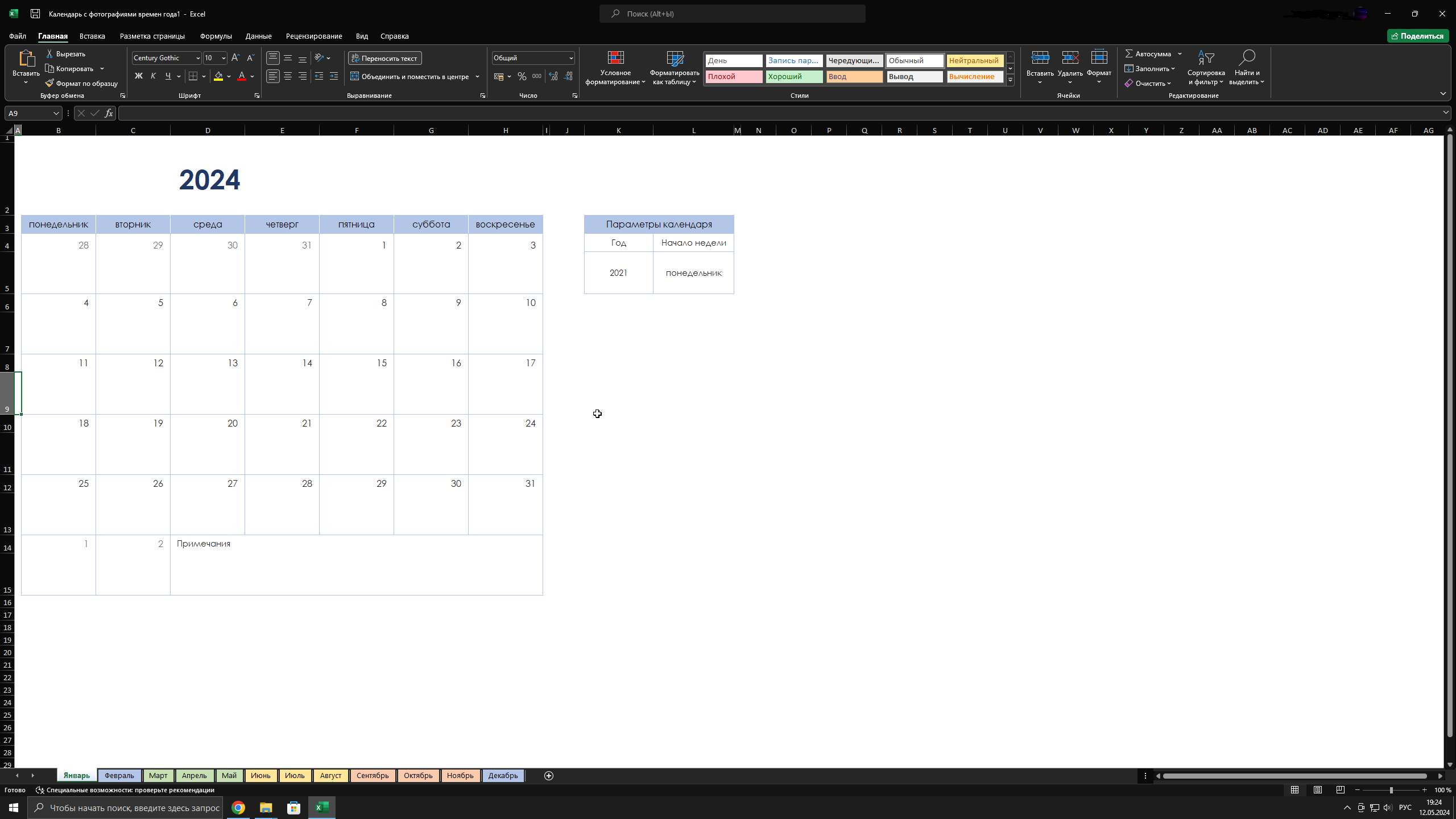The height and width of the screenshot is (819, 1456).
Task: Open the Декабрь sheet tab
Action: (503, 776)
